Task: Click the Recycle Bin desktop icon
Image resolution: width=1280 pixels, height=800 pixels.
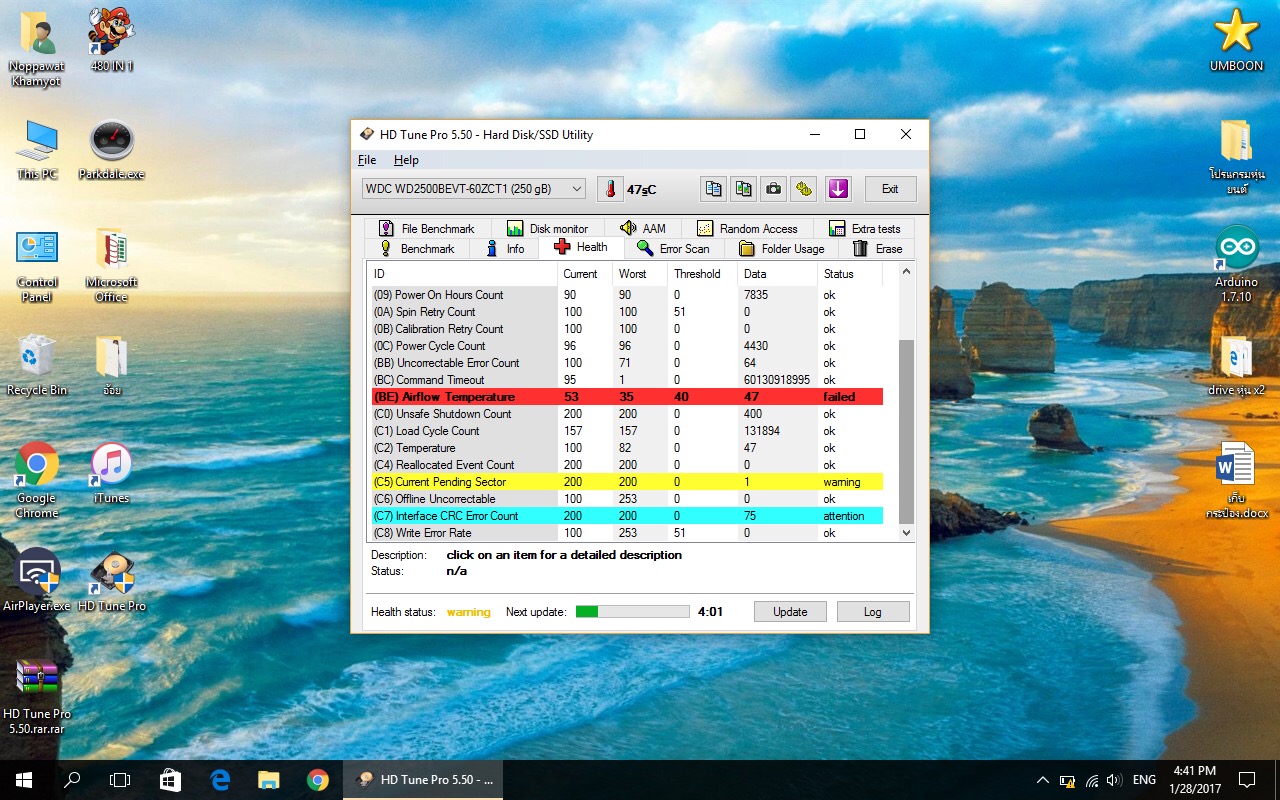Action: coord(37,364)
